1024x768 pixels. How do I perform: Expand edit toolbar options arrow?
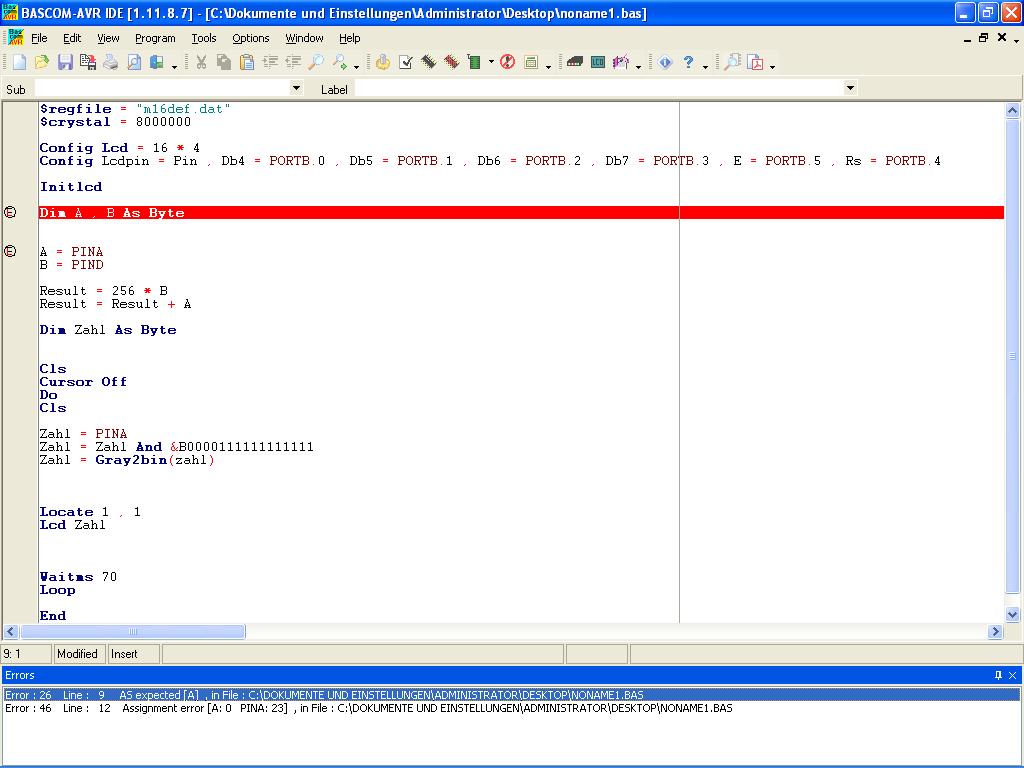point(357,66)
